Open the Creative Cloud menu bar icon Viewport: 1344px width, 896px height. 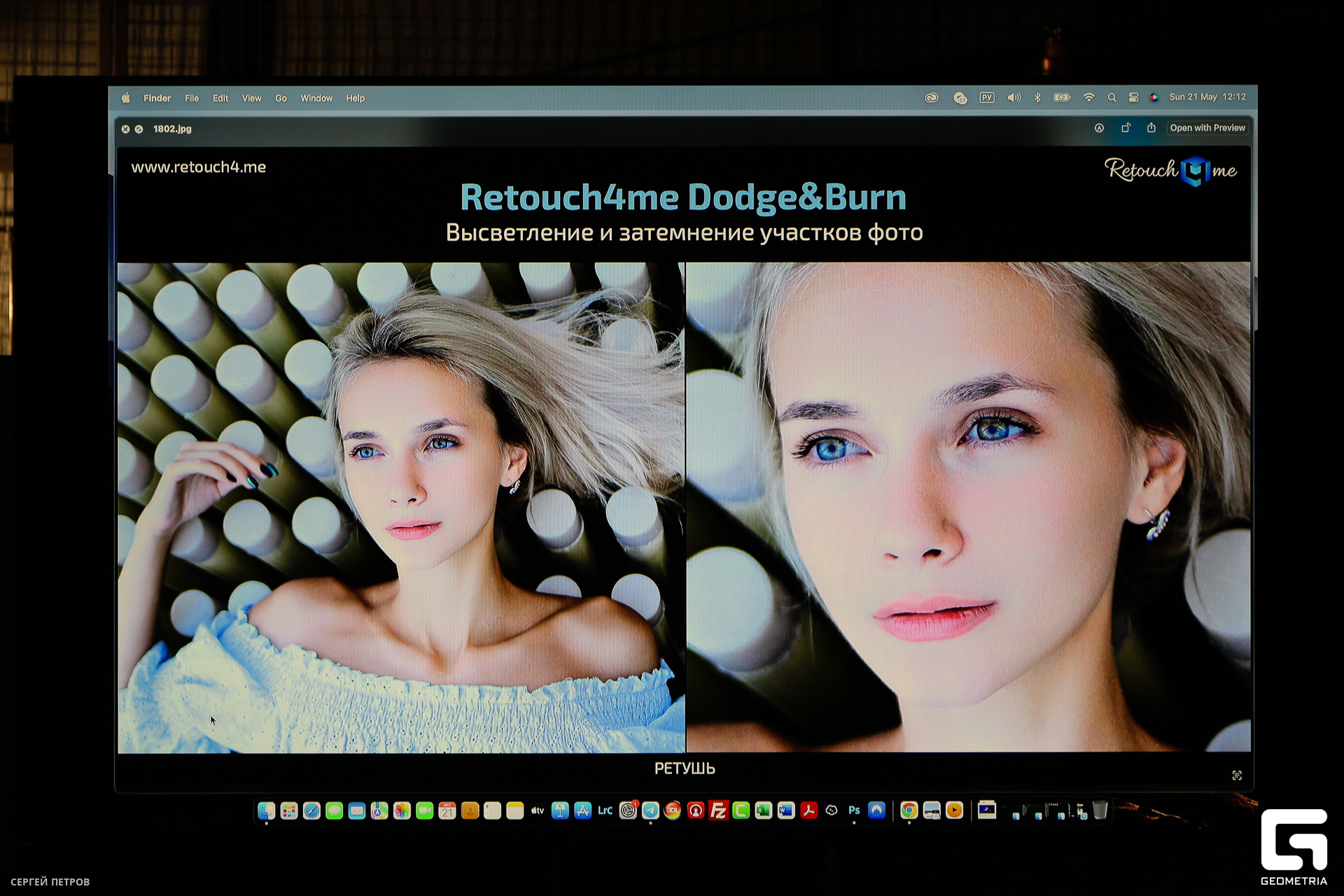point(932,98)
